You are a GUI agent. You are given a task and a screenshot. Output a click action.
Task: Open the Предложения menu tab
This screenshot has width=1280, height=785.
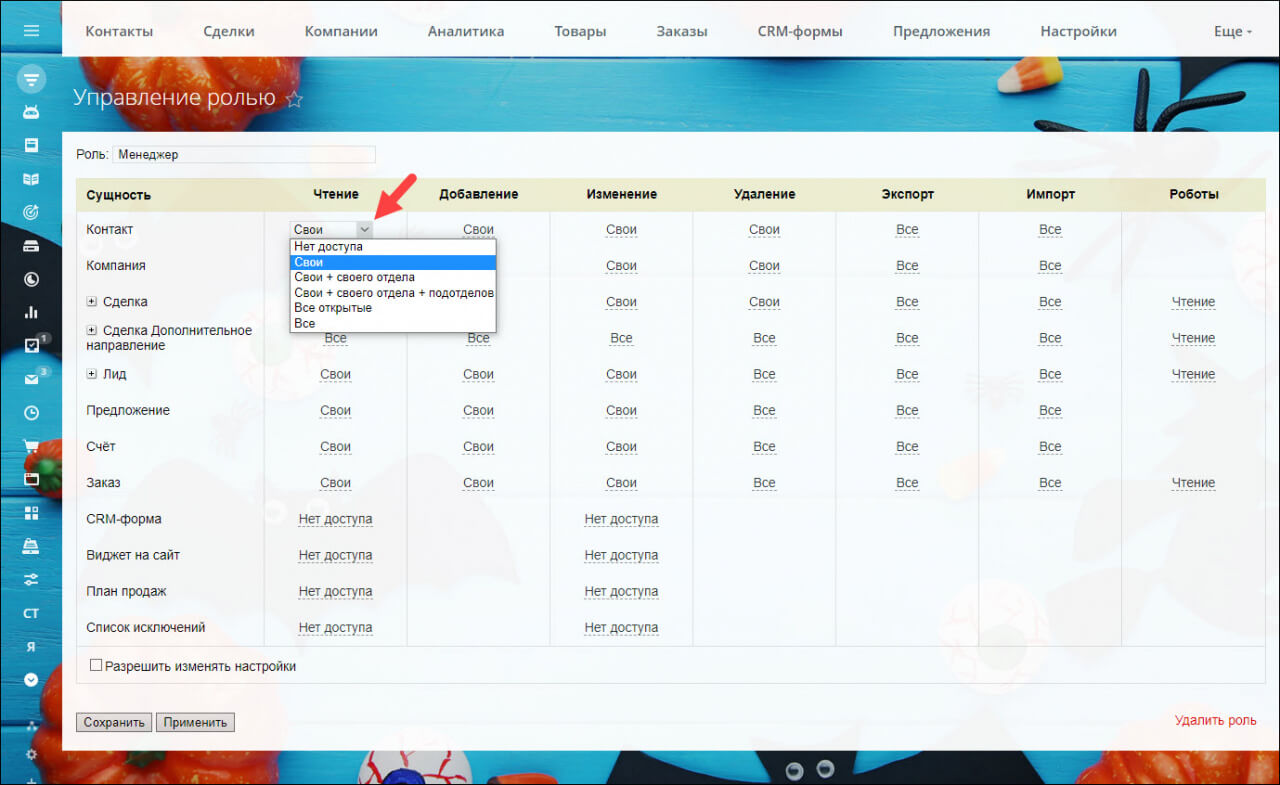(x=941, y=31)
